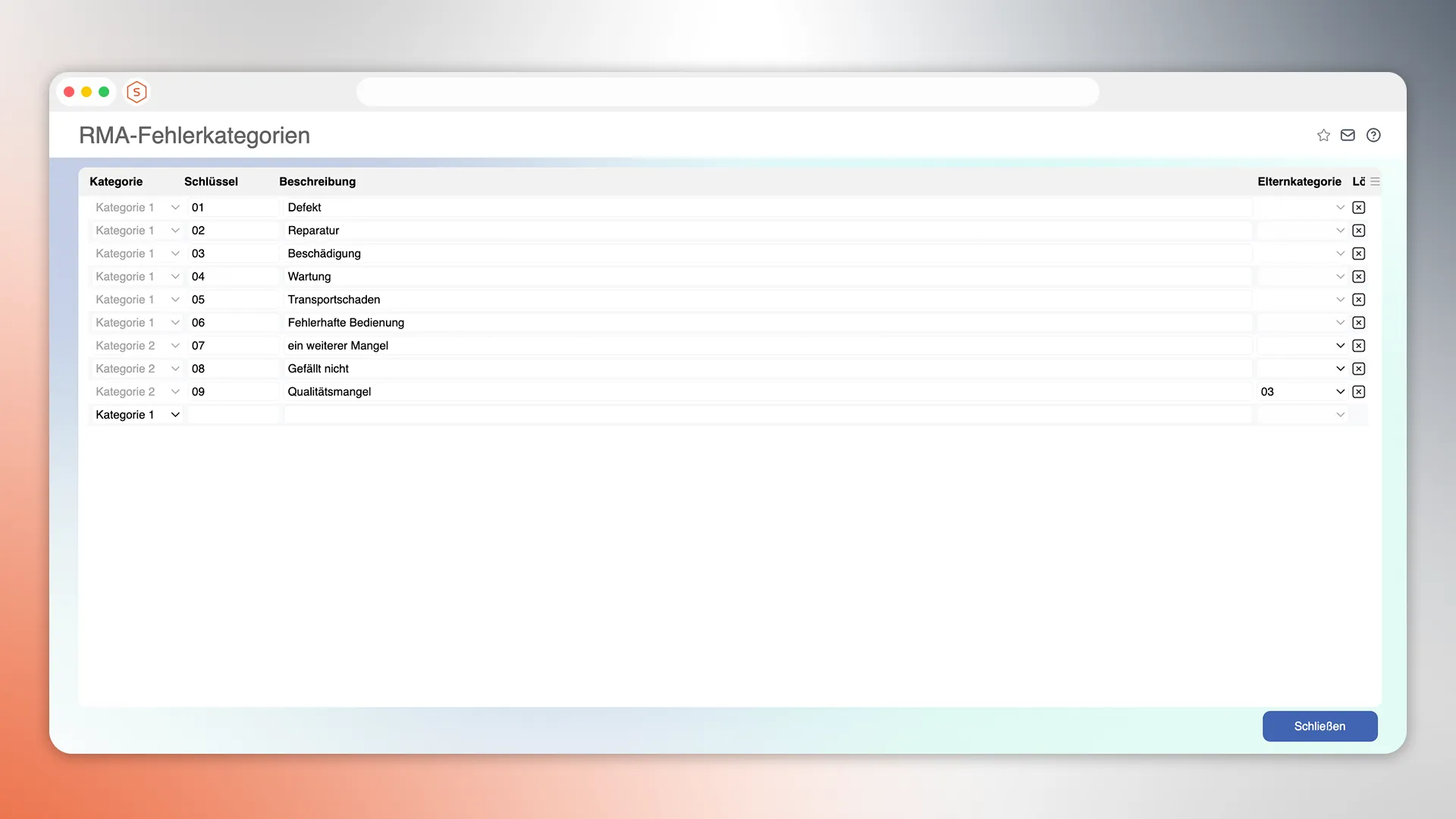This screenshot has height=819, width=1456.
Task: Expand Elternkategorie dropdown for row 07
Action: pos(1340,346)
